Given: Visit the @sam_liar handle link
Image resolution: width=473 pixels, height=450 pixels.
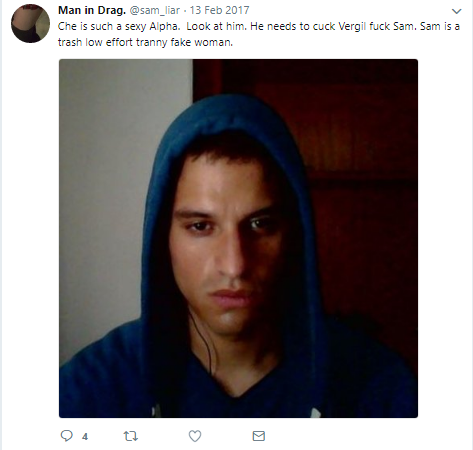Looking at the screenshot, I should 155,10.
